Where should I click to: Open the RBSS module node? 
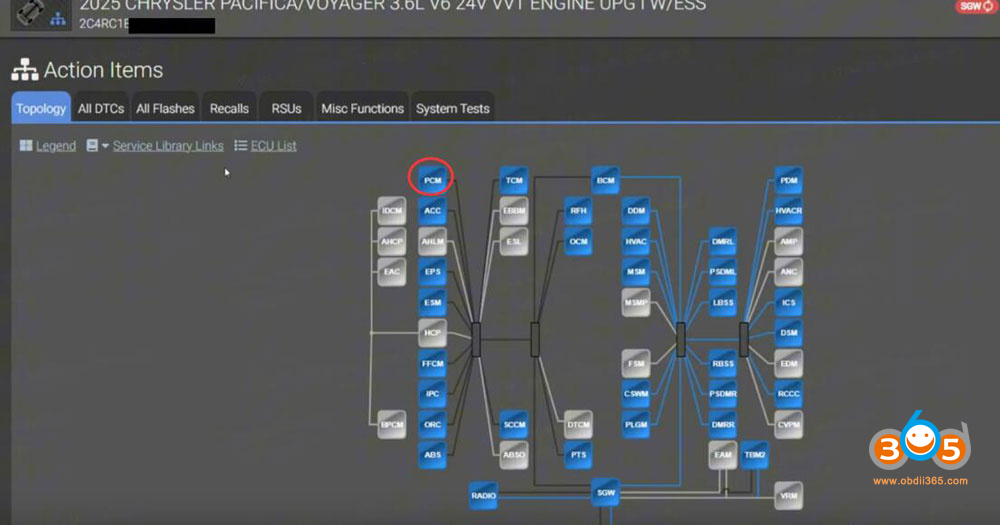click(x=723, y=364)
